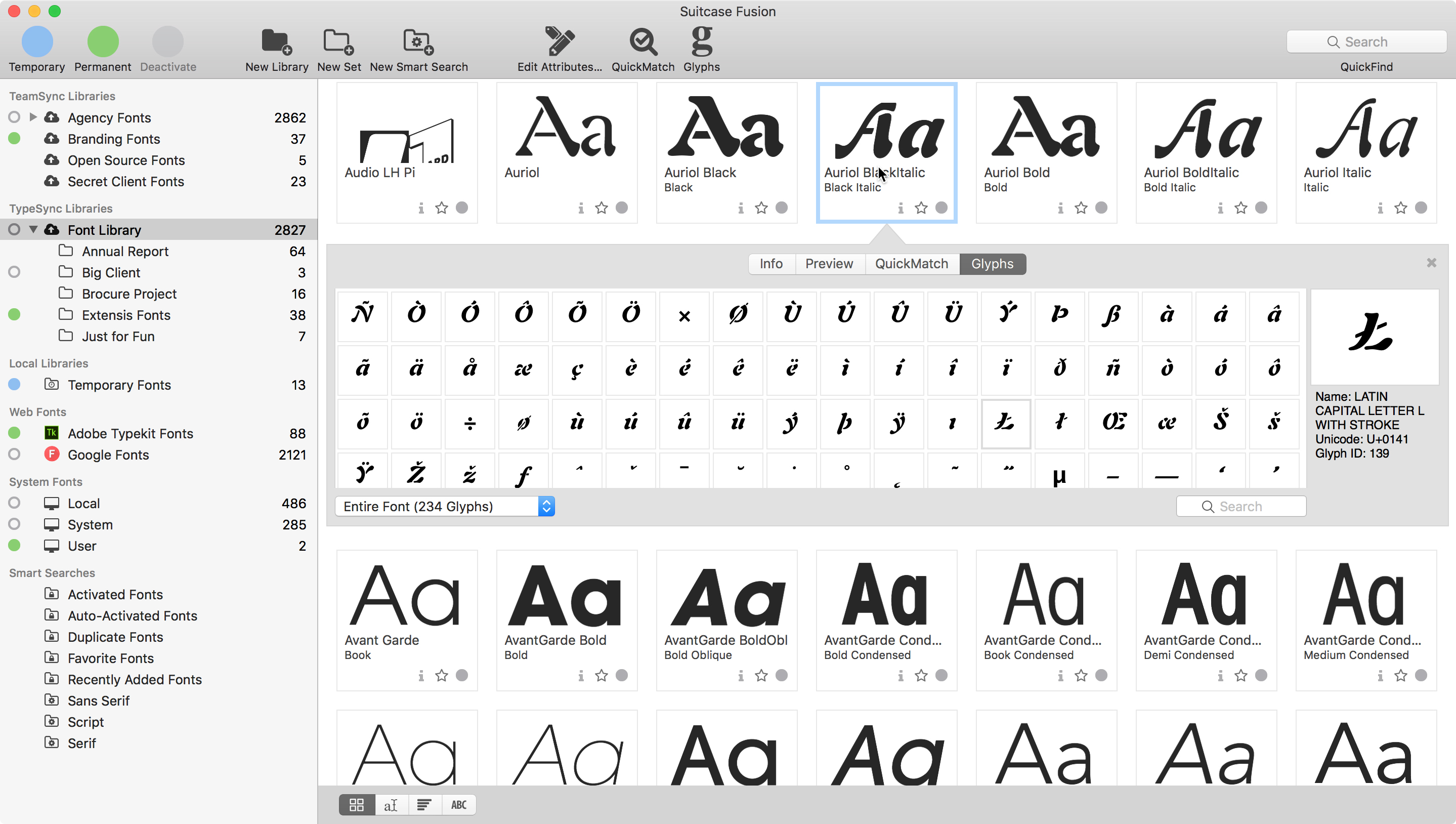Show info for Auriol Bold font
This screenshot has width=1456, height=824.
(x=1060, y=208)
